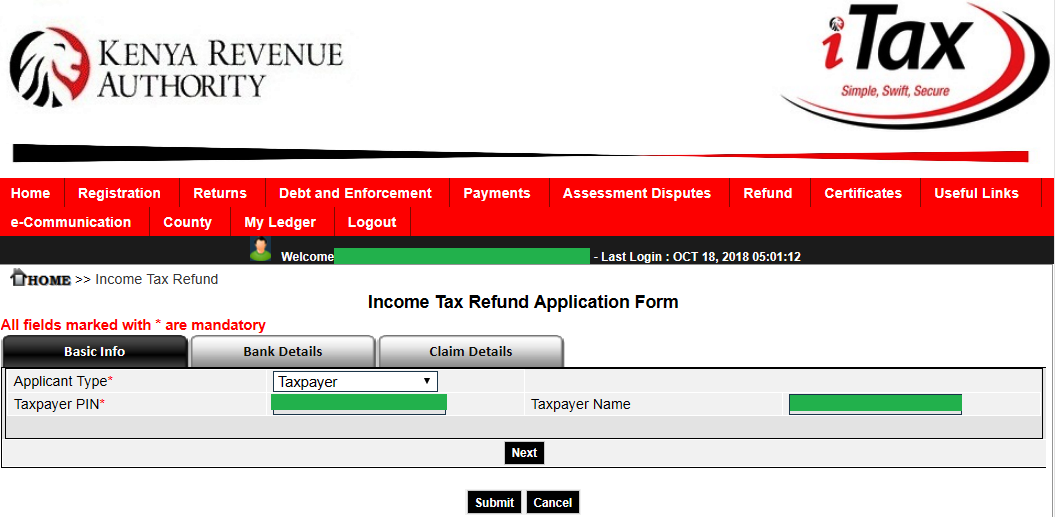Click the 'Taxpayer Name' label
Screen dimensions: 1055x517
(x=581, y=405)
